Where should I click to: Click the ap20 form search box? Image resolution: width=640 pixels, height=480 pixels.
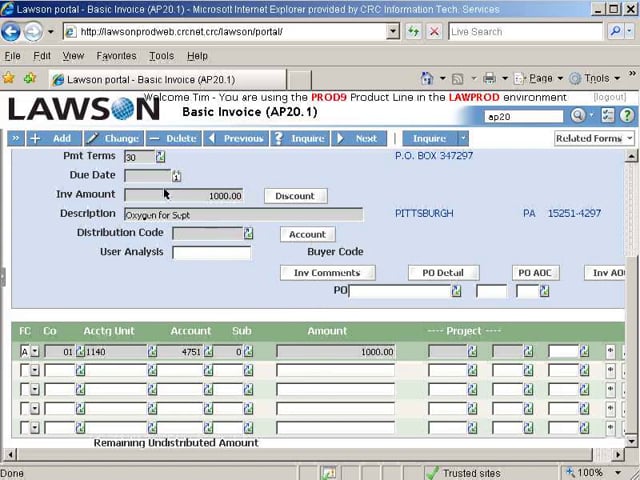click(x=524, y=117)
